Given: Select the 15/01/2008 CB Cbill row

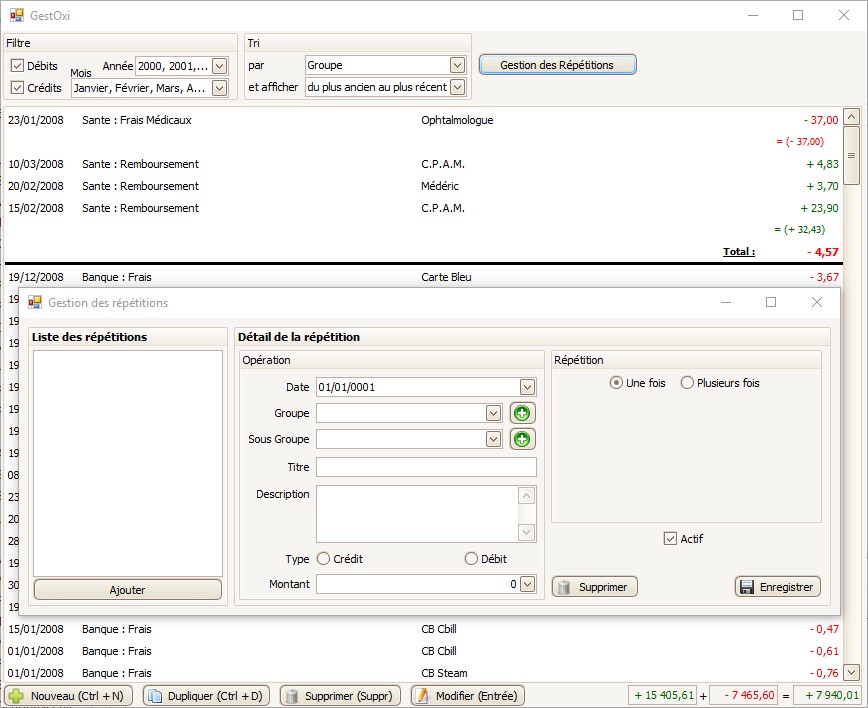Looking at the screenshot, I should (x=423, y=629).
